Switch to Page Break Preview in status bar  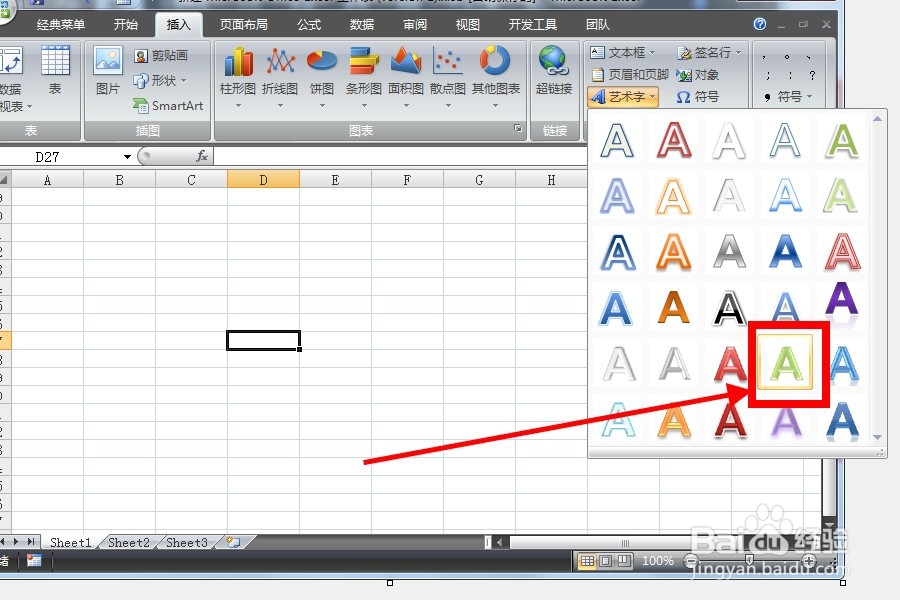pyautogui.click(x=624, y=561)
